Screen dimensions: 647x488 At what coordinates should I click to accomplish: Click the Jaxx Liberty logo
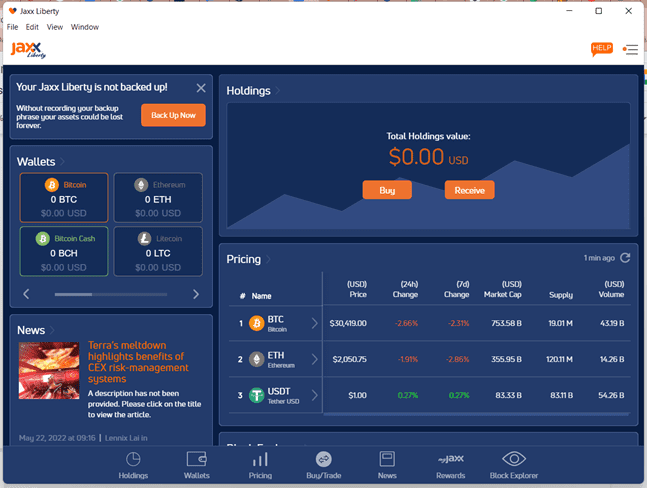click(28, 50)
